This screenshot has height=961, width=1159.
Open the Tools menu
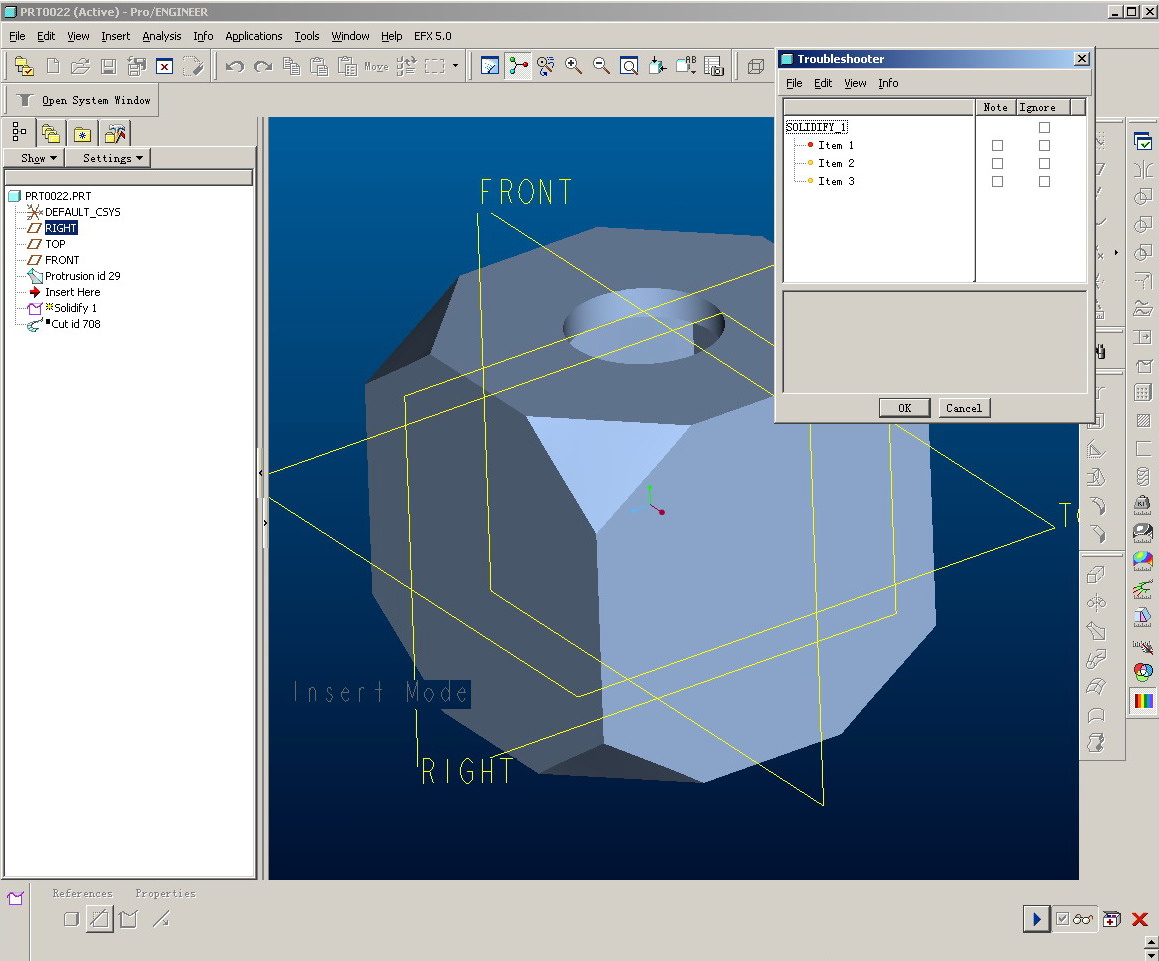pyautogui.click(x=307, y=36)
